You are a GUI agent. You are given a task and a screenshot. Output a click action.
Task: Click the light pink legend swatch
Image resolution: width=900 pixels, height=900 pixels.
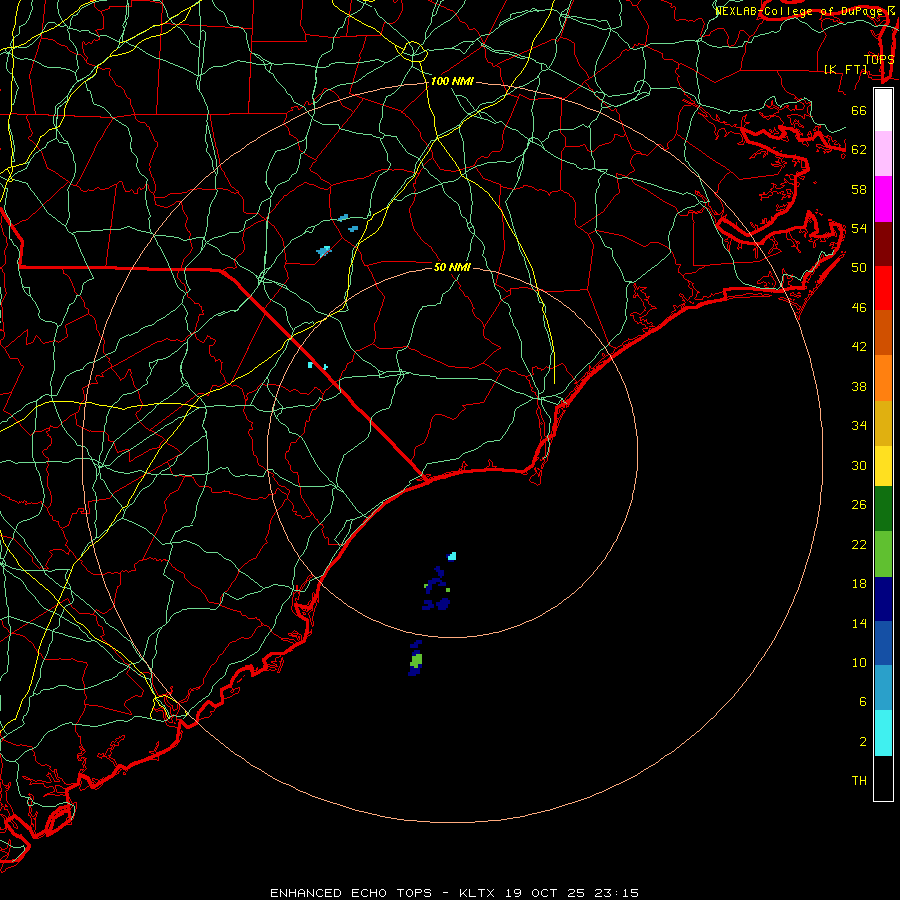883,153
